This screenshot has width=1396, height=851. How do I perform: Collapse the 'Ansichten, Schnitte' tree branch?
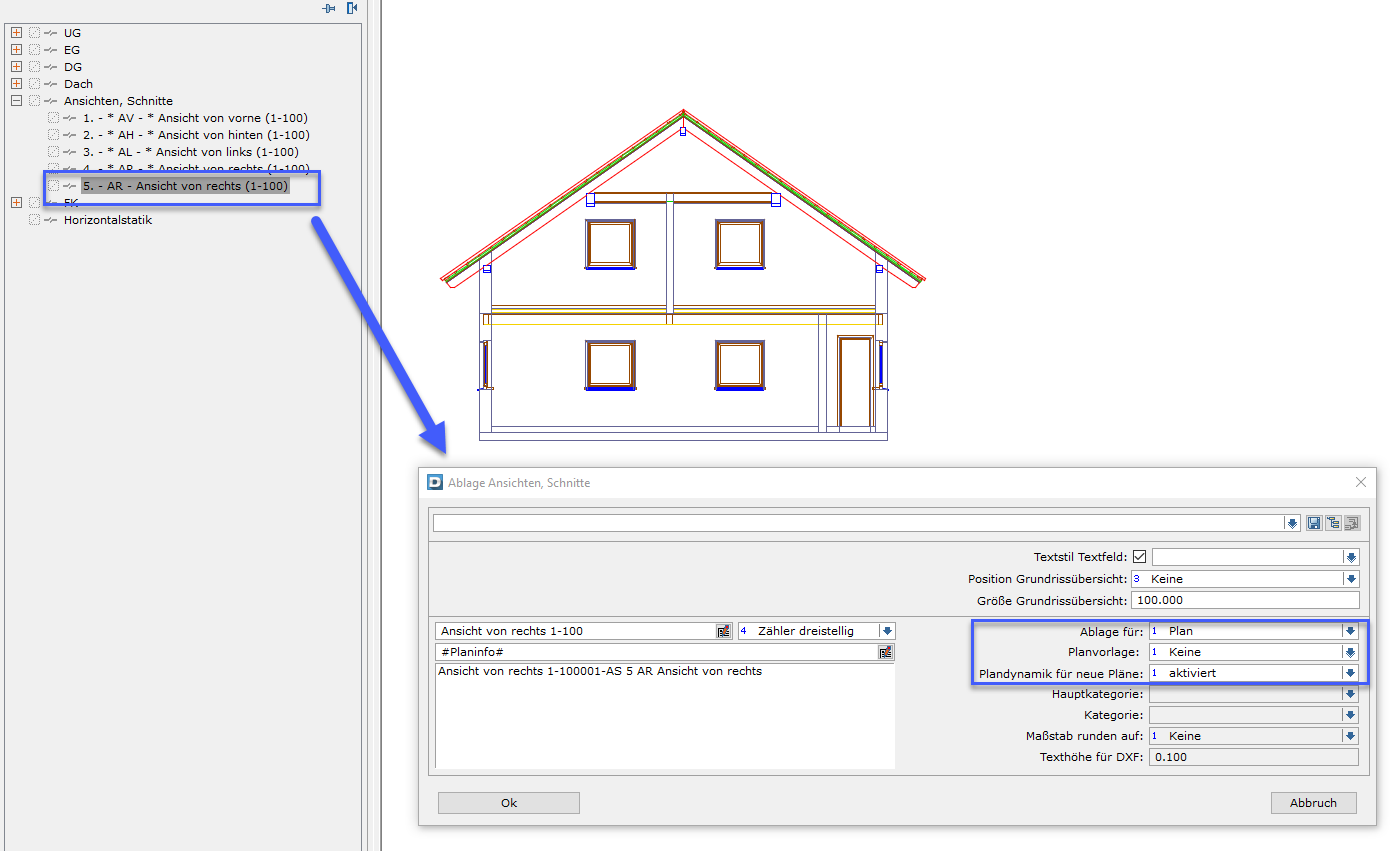pyautogui.click(x=15, y=100)
